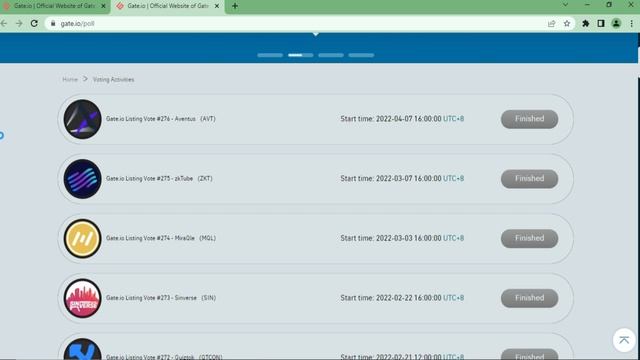Bookmark this page with the star icon
This screenshot has width=640, height=360.
(567, 24)
